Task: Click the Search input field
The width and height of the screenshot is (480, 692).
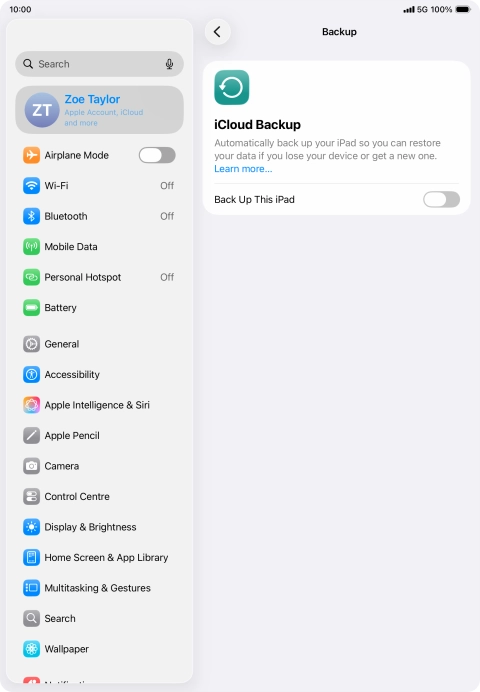Action: pos(100,64)
